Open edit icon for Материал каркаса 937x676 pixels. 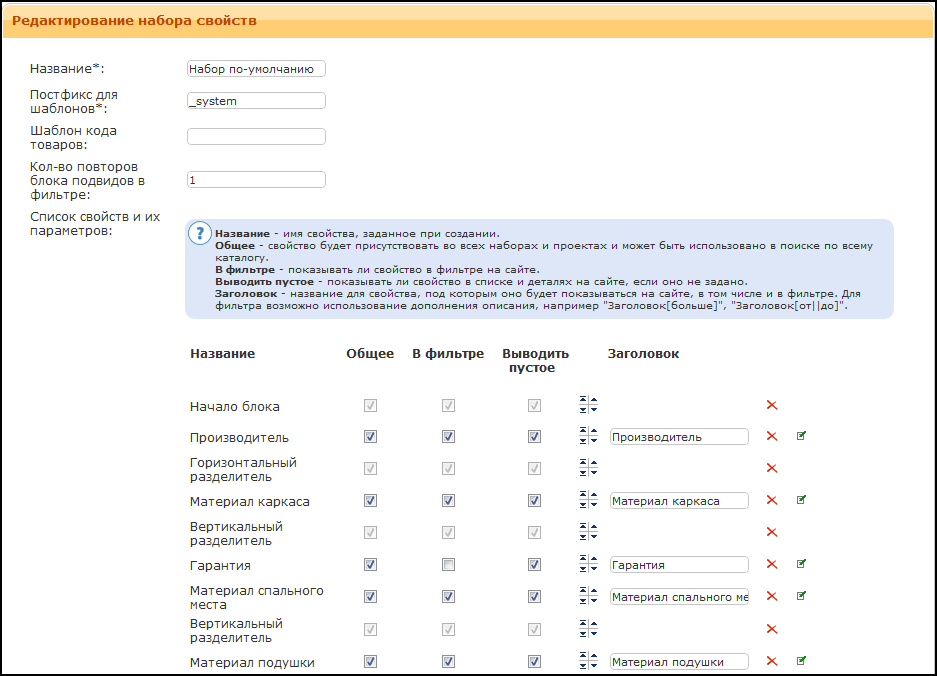[x=801, y=500]
